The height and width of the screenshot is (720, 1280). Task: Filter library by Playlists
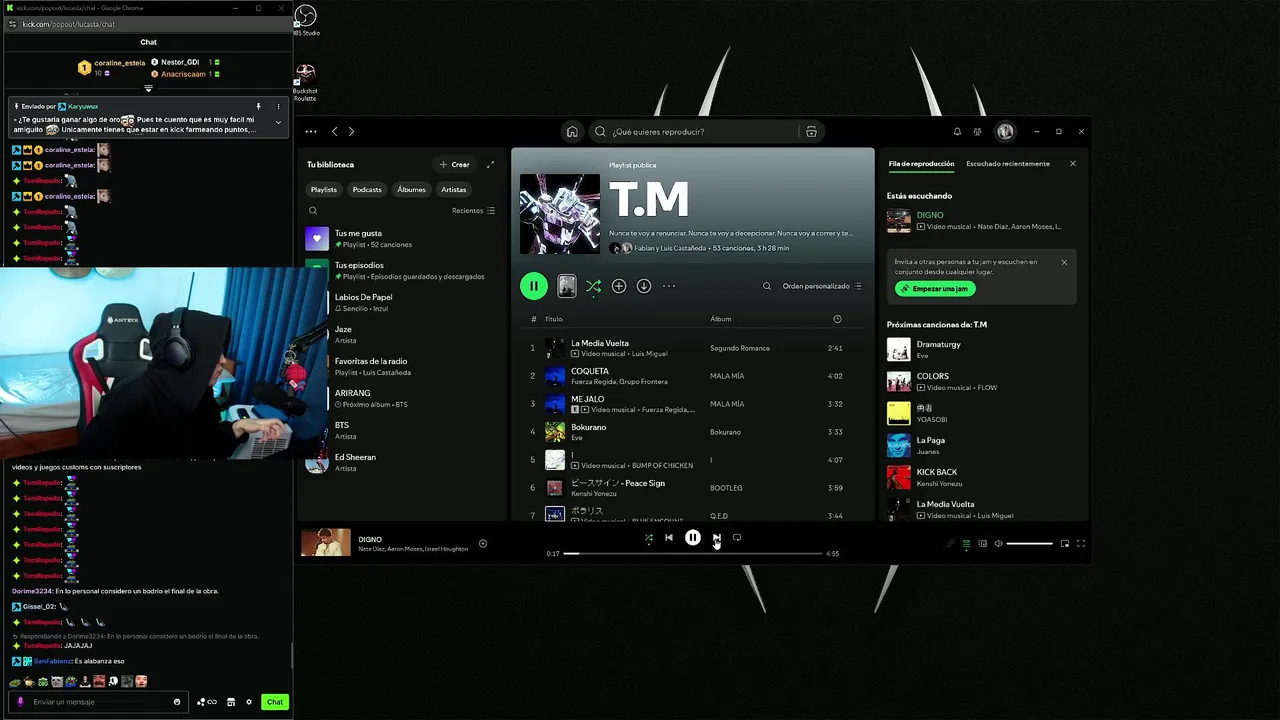323,189
